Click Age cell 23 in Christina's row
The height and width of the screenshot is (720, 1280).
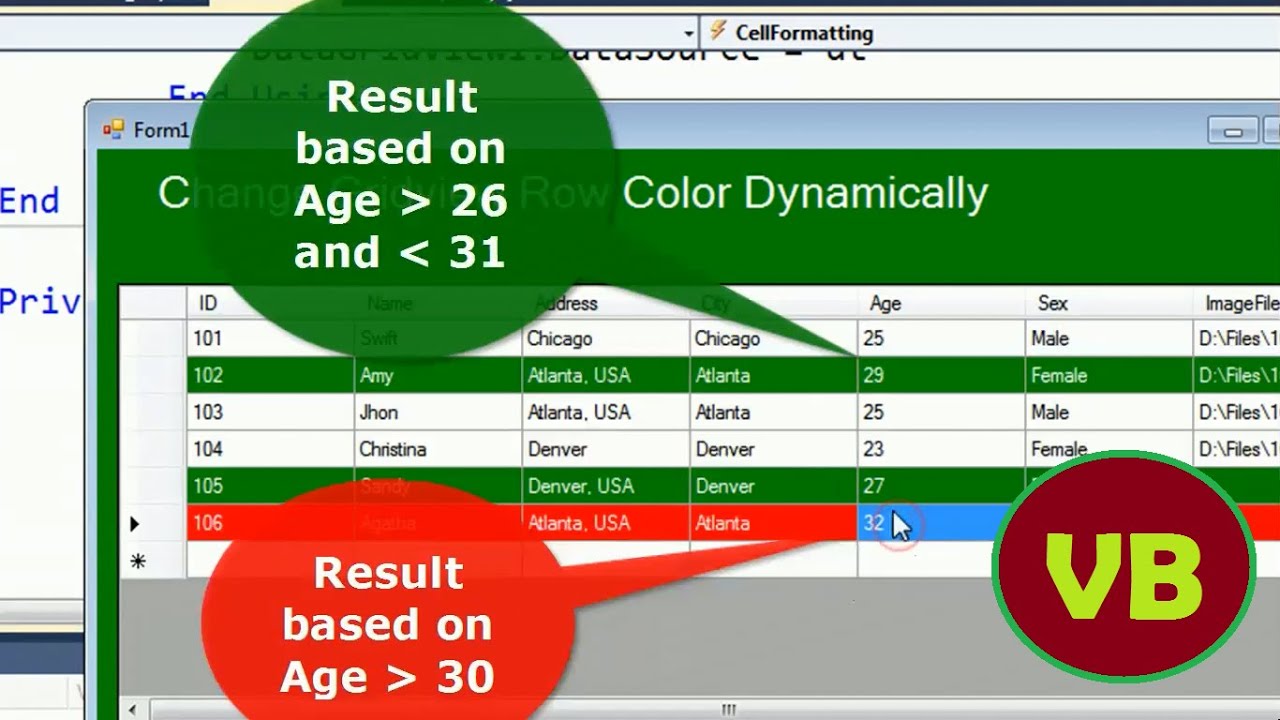941,450
